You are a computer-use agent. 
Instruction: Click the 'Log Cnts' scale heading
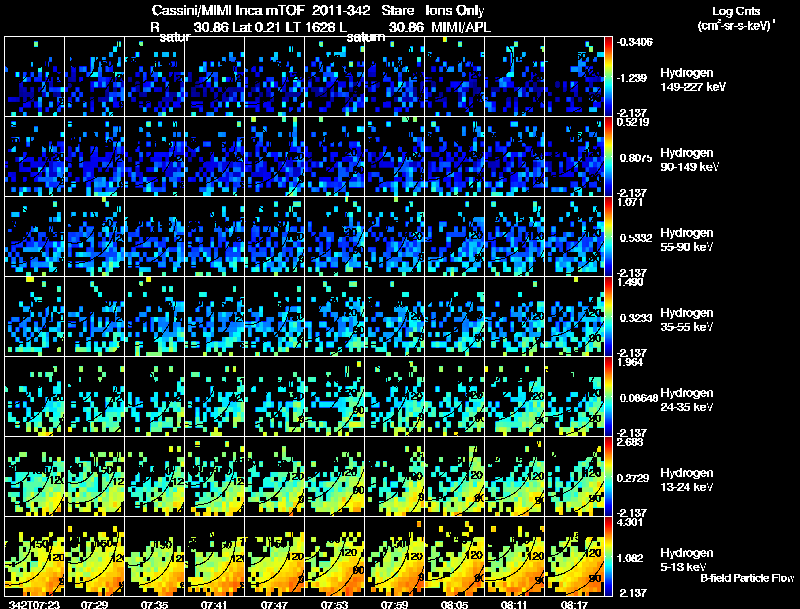(736, 11)
